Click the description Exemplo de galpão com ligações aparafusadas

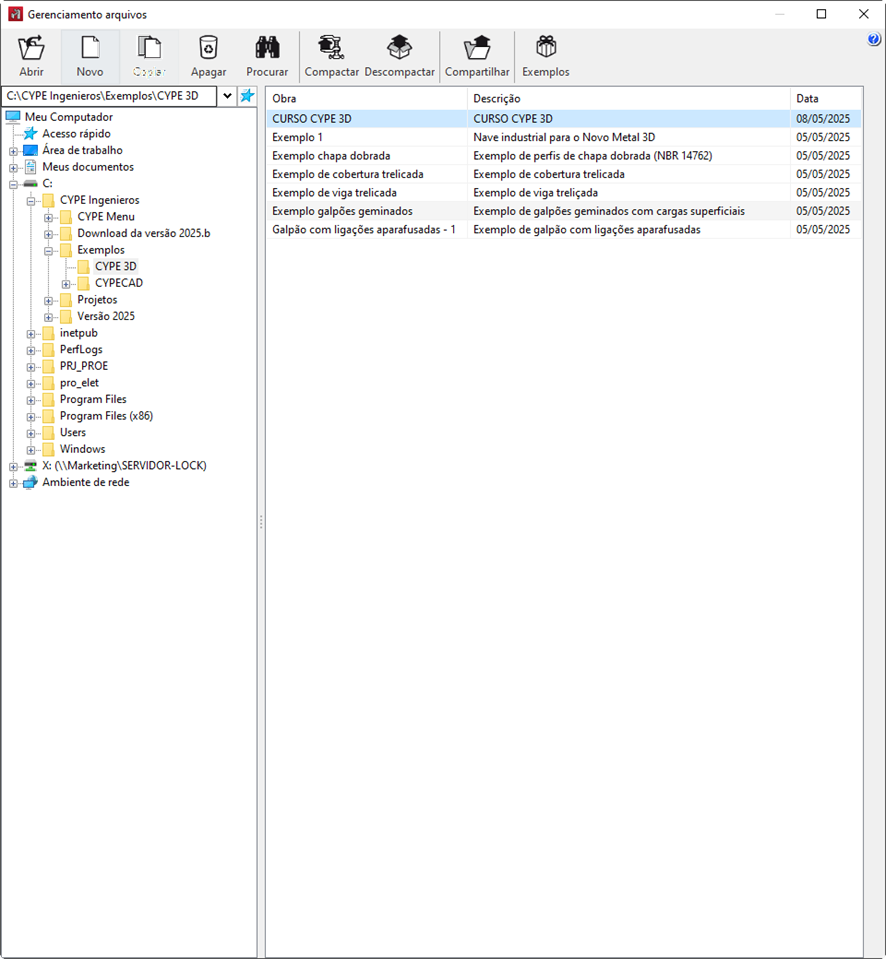point(586,229)
